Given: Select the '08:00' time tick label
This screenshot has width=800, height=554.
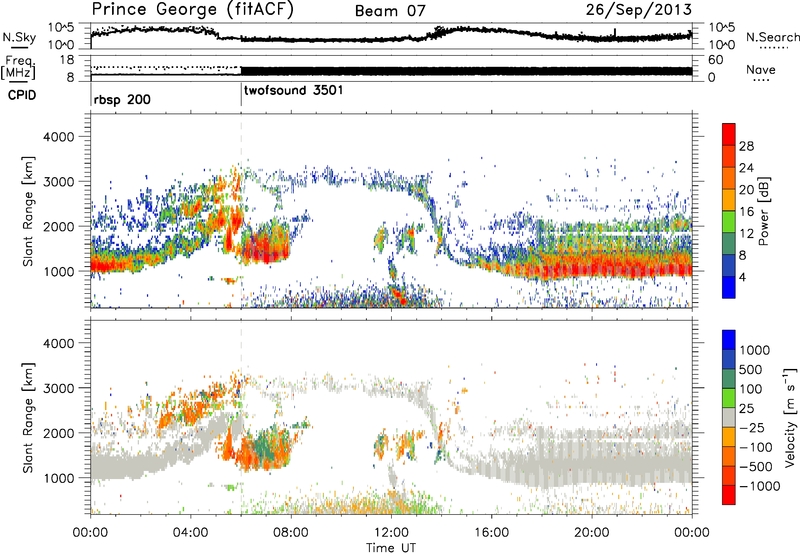Looking at the screenshot, I should click(291, 533).
